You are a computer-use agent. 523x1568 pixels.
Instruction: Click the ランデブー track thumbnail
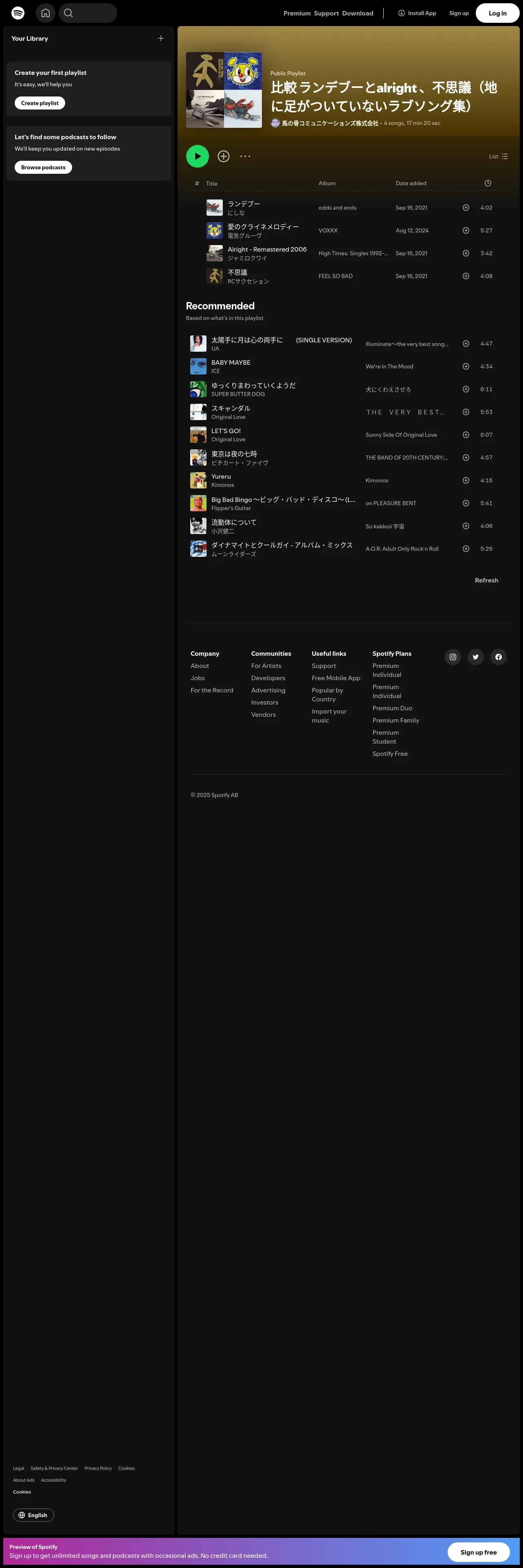(x=214, y=208)
